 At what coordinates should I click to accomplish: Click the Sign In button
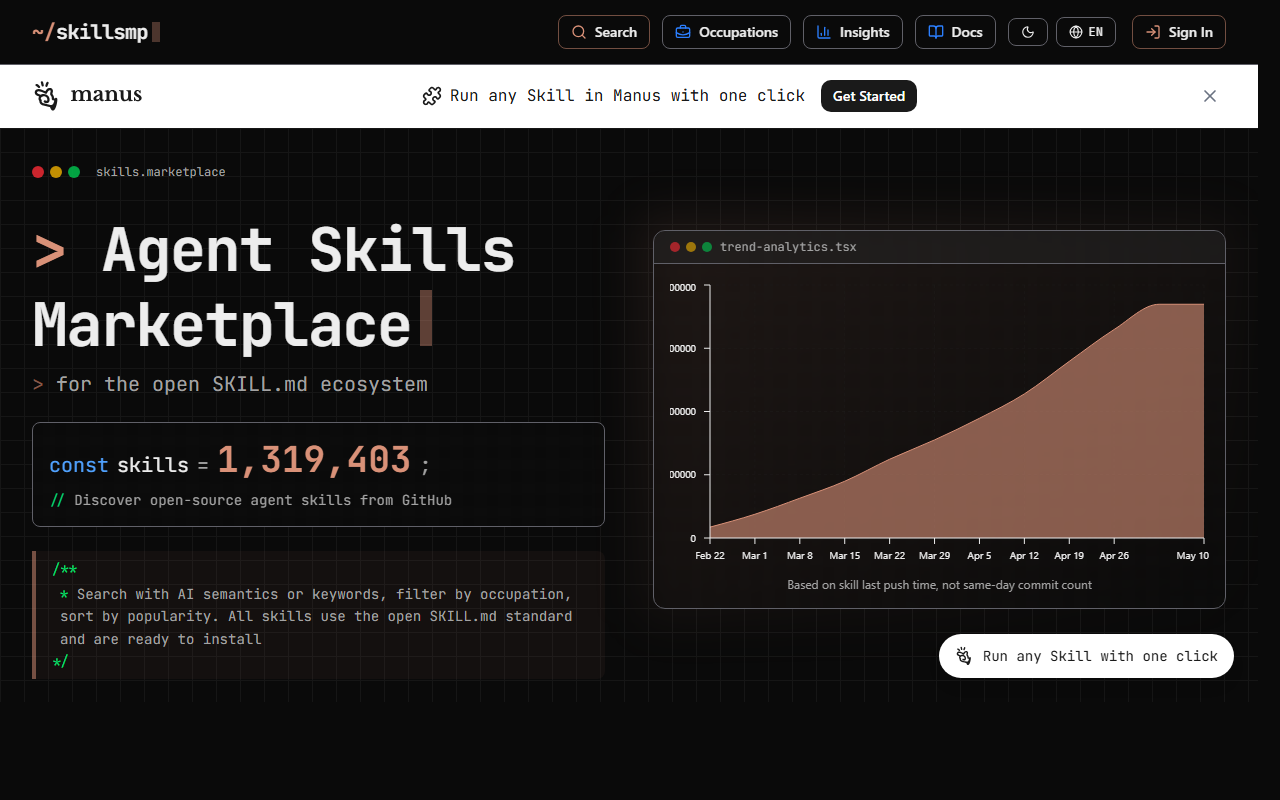coord(1179,32)
